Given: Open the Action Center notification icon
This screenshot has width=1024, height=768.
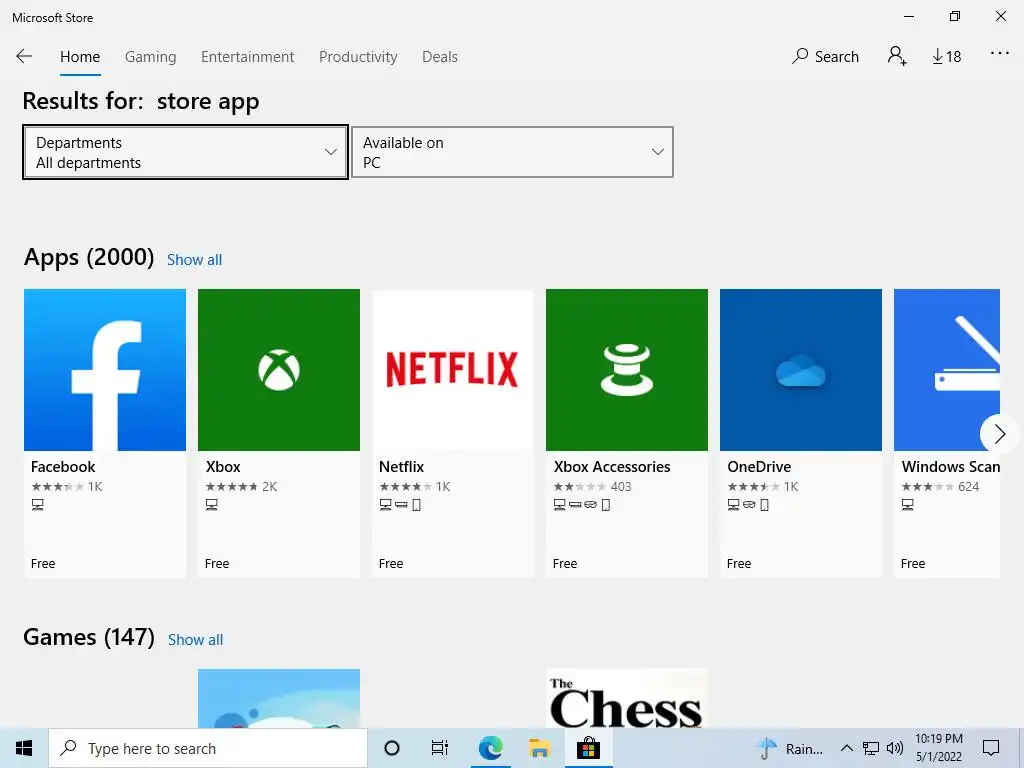Looking at the screenshot, I should click(x=991, y=748).
